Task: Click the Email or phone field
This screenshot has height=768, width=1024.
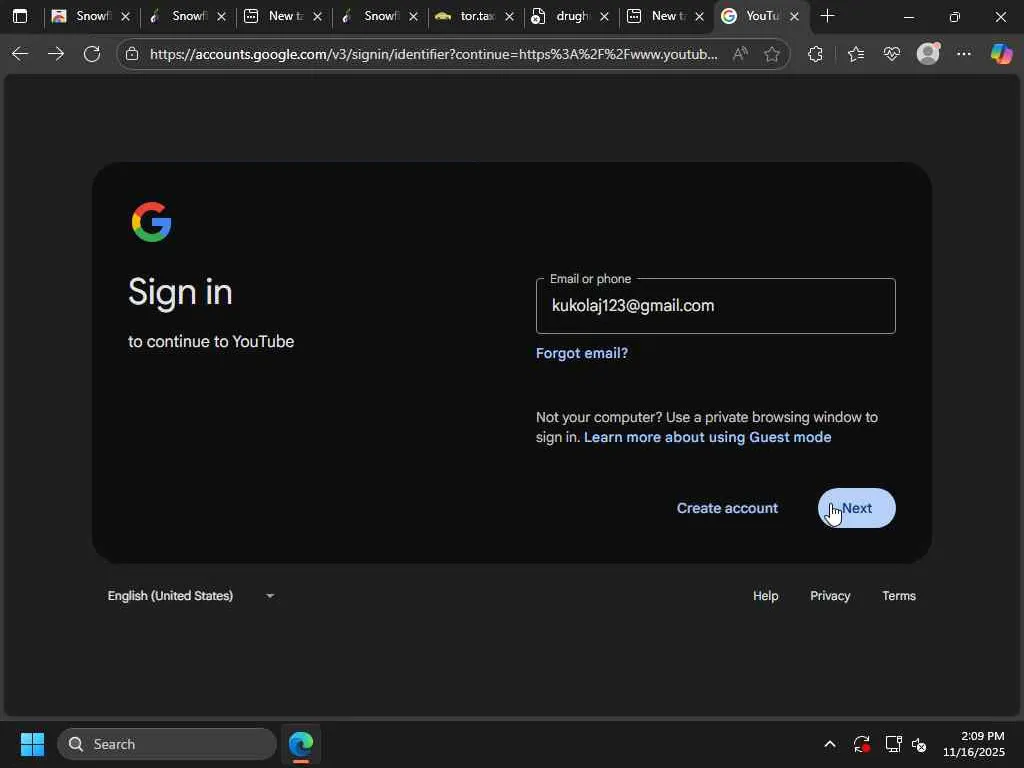Action: click(x=716, y=306)
